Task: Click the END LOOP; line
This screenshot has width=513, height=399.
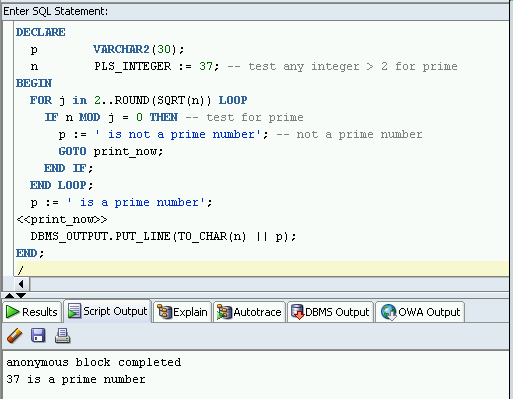Action: pyautogui.click(x=61, y=185)
